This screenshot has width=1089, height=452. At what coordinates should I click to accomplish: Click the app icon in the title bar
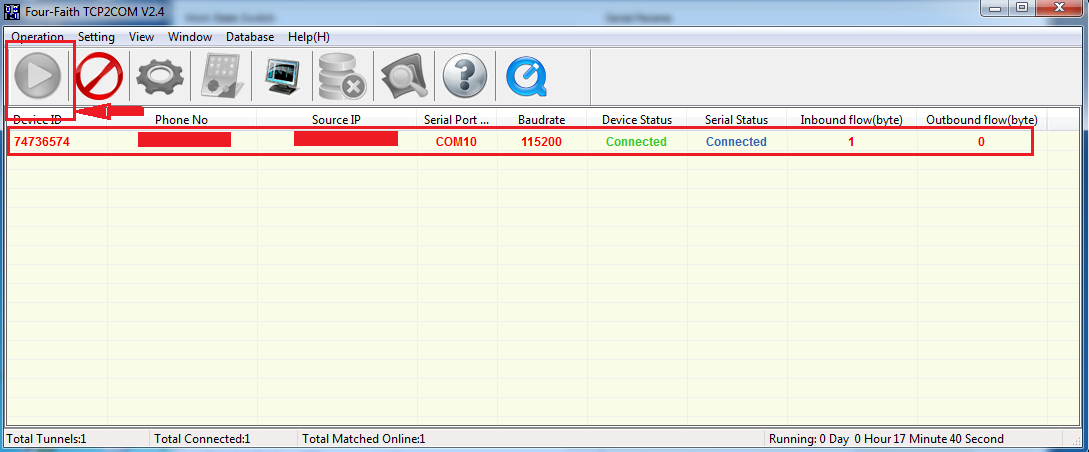coord(13,11)
